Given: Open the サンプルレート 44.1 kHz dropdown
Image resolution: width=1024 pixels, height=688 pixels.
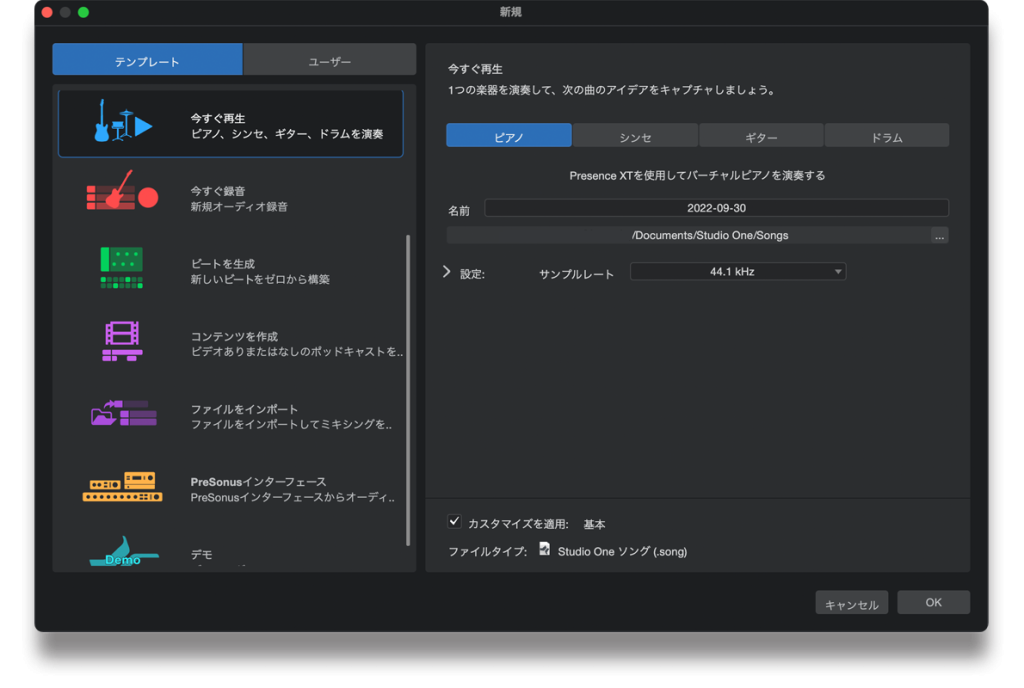Looking at the screenshot, I should pyautogui.click(x=737, y=272).
